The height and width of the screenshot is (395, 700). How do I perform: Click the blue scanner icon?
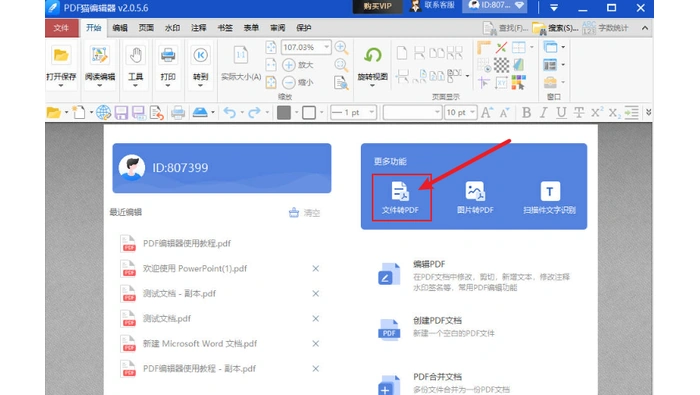coord(200,112)
